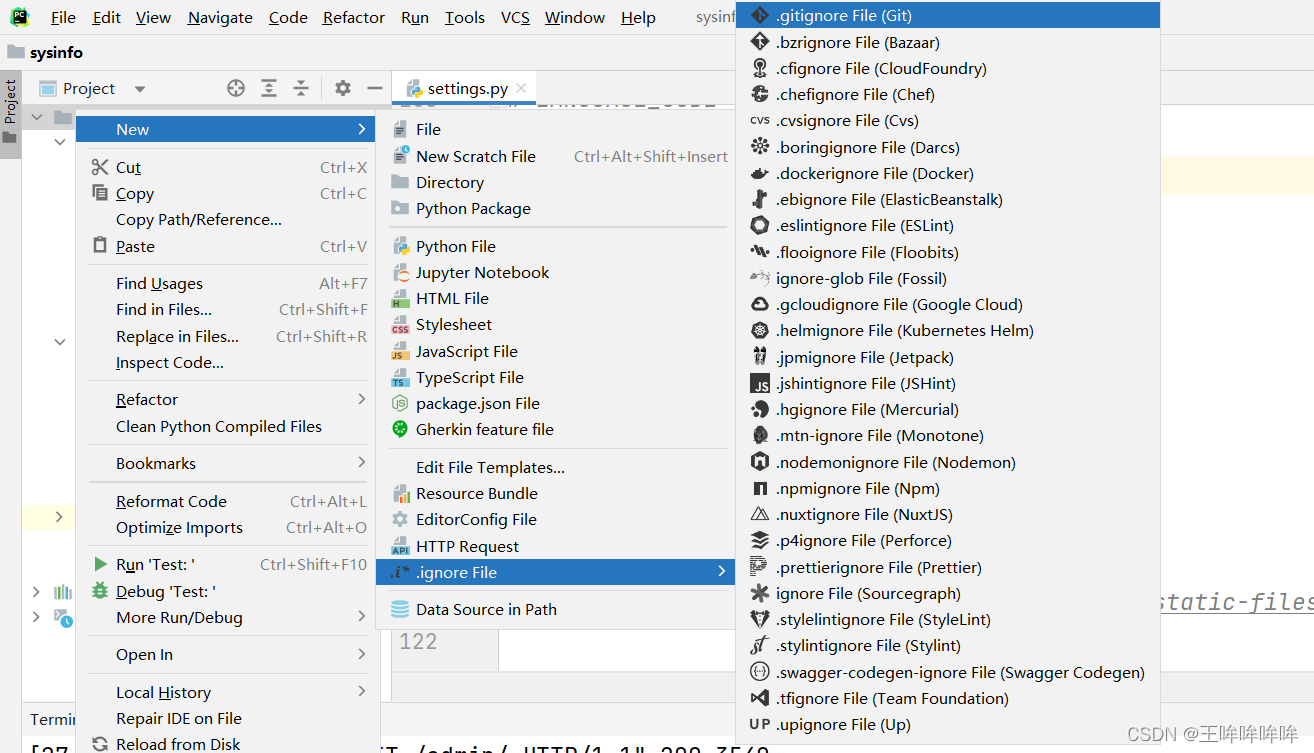Expand the Open In submenu arrow
The image size is (1314, 753).
[x=361, y=653]
